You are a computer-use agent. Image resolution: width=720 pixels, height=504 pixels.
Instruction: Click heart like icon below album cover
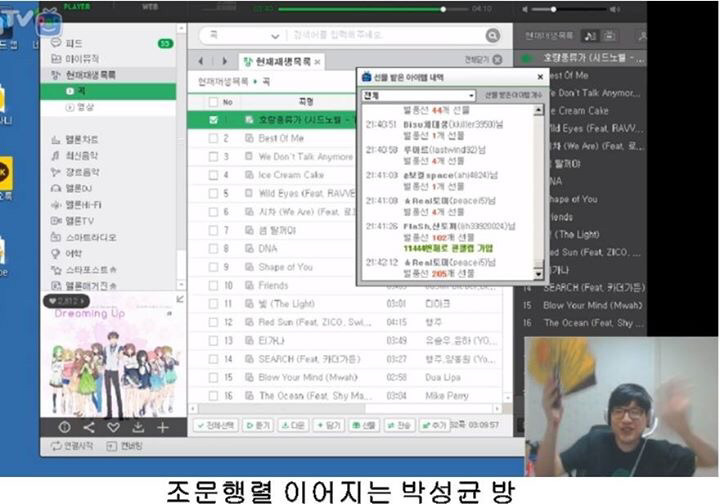[x=113, y=427]
